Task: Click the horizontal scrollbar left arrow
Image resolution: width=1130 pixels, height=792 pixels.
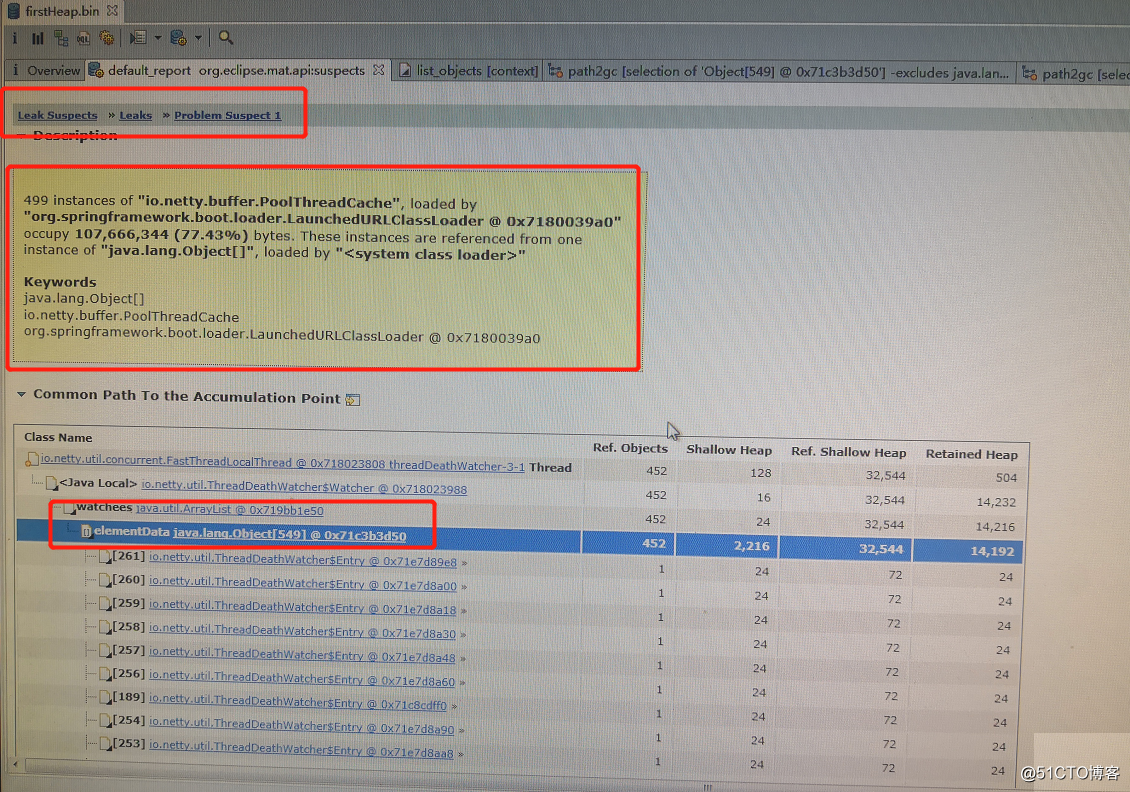Action: (16, 763)
